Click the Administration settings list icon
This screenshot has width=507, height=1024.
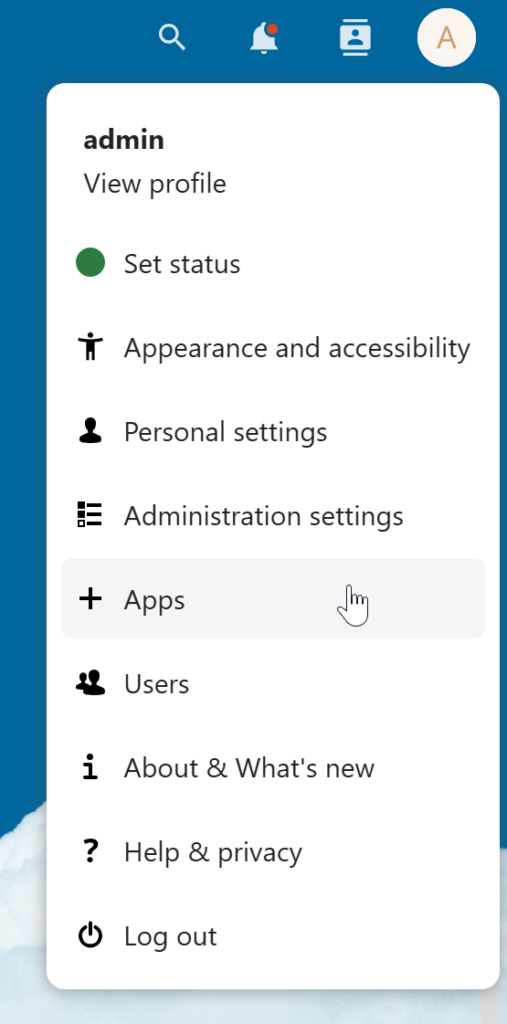90,515
